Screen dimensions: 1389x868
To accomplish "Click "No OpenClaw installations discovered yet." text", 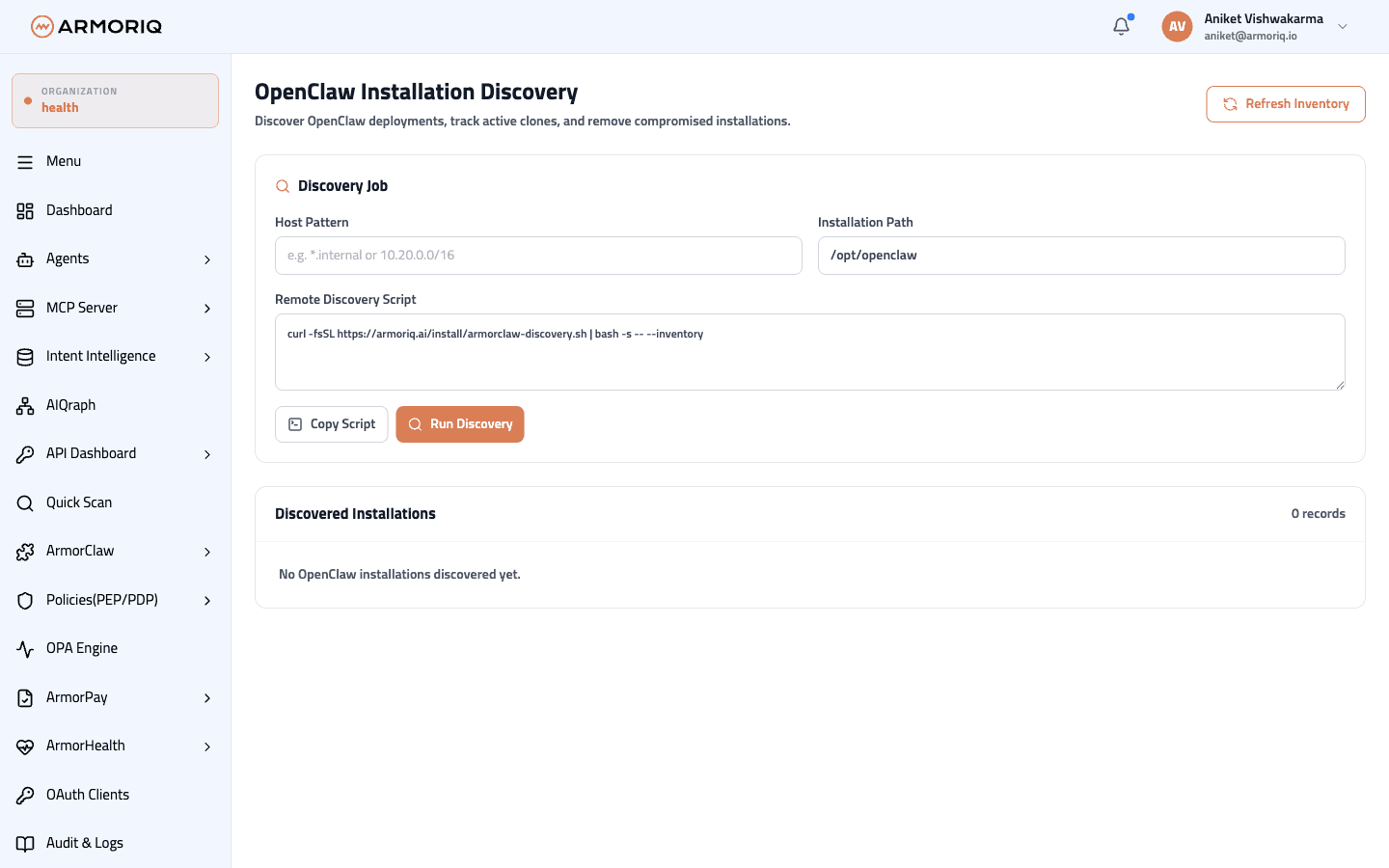I will pos(399,575).
